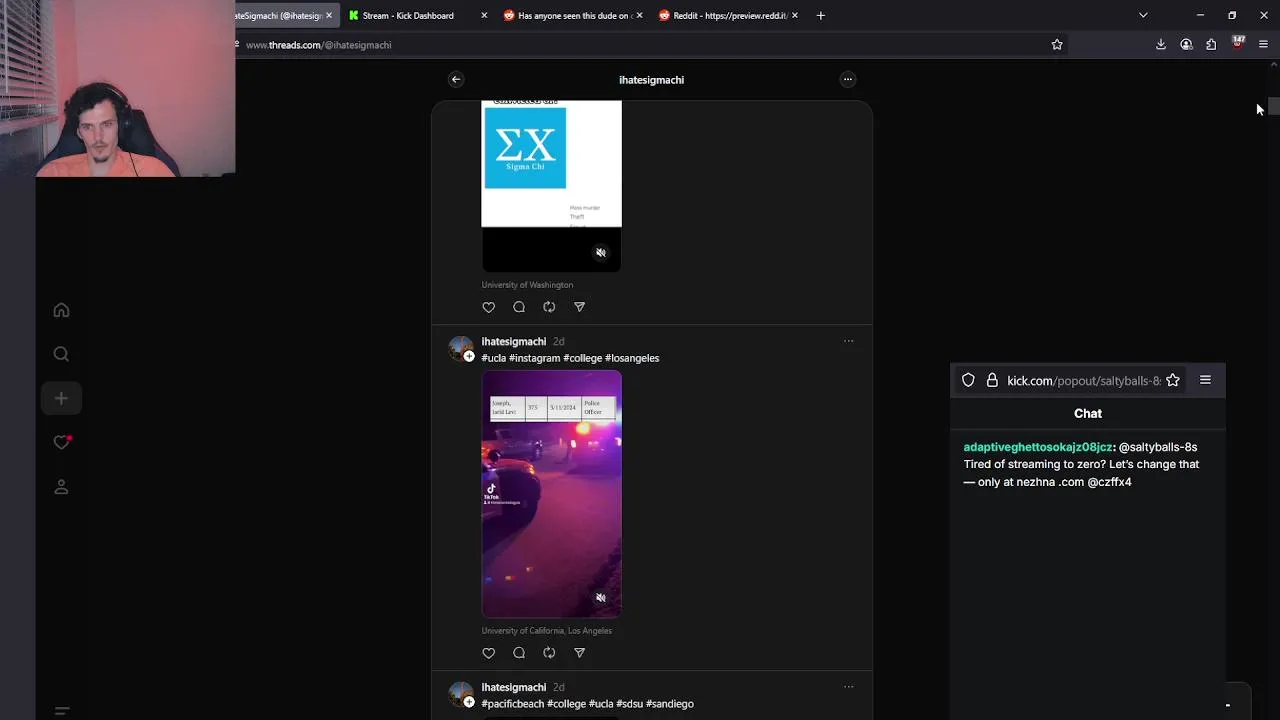Screen dimensions: 1280x720
Task: Open a new browser tab
Action: (821, 15)
